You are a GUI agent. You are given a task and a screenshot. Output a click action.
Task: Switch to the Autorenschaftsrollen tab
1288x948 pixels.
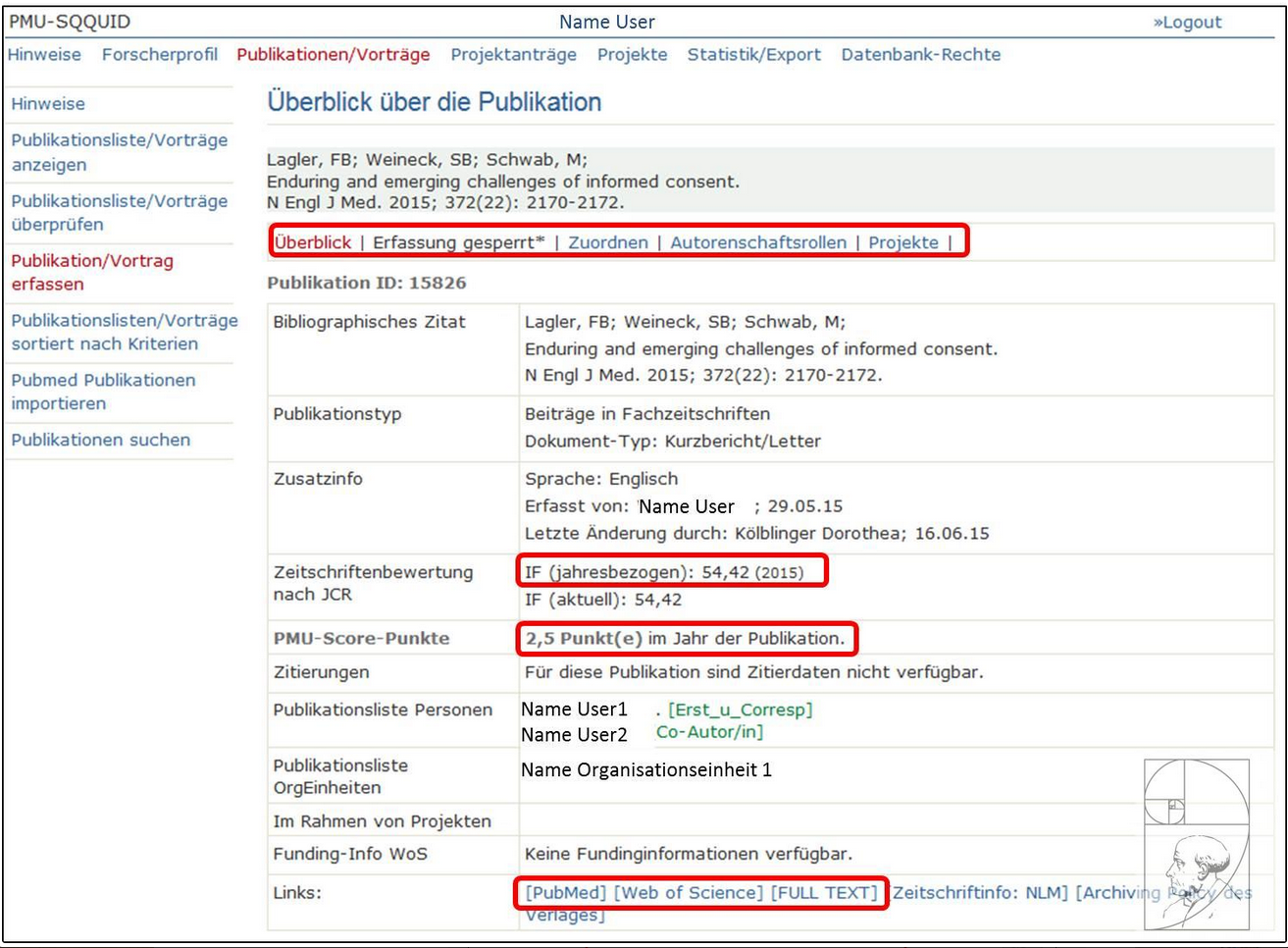tap(758, 242)
